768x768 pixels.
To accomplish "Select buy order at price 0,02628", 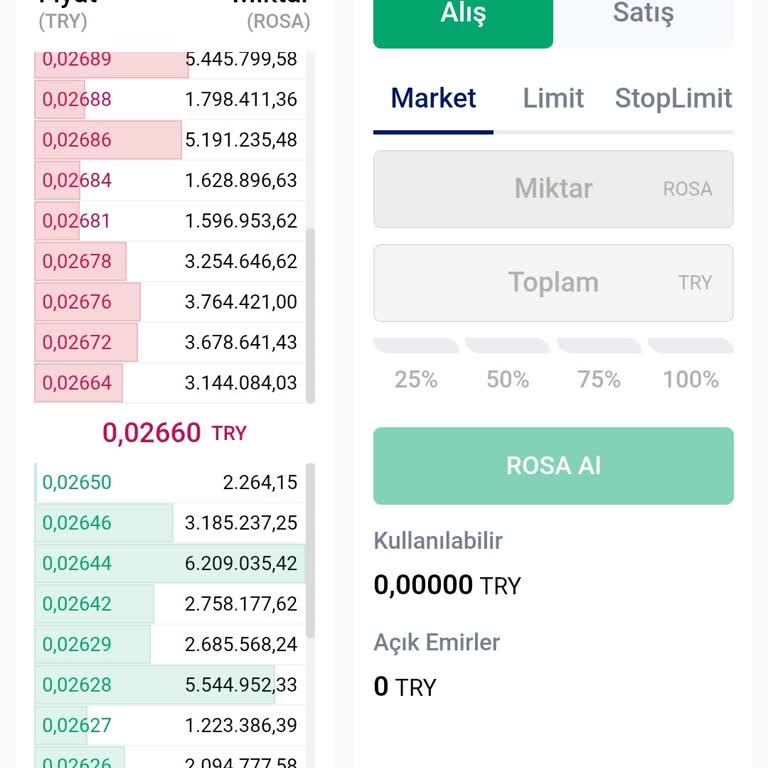I will pyautogui.click(x=170, y=685).
